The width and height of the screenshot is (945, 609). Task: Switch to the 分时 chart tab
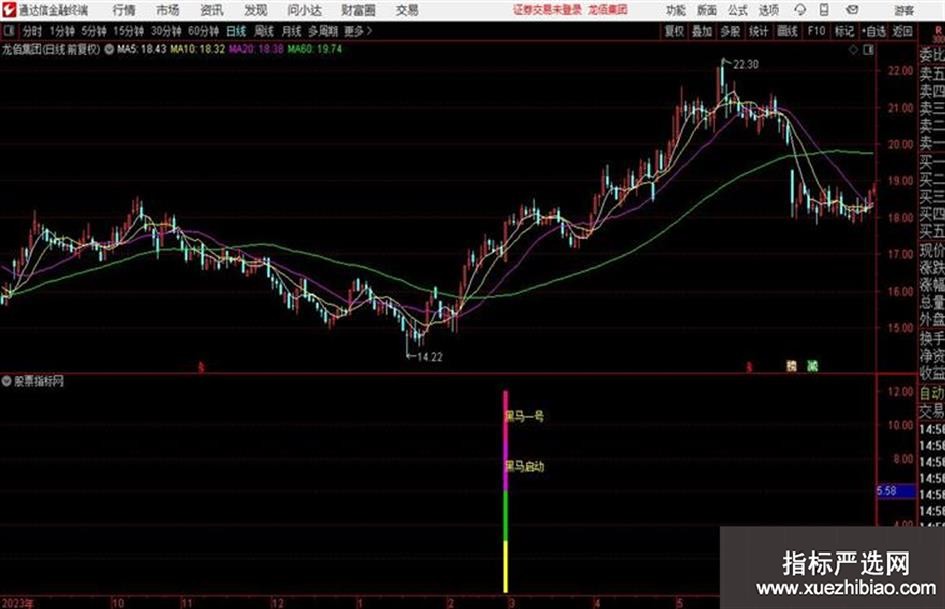(33, 31)
